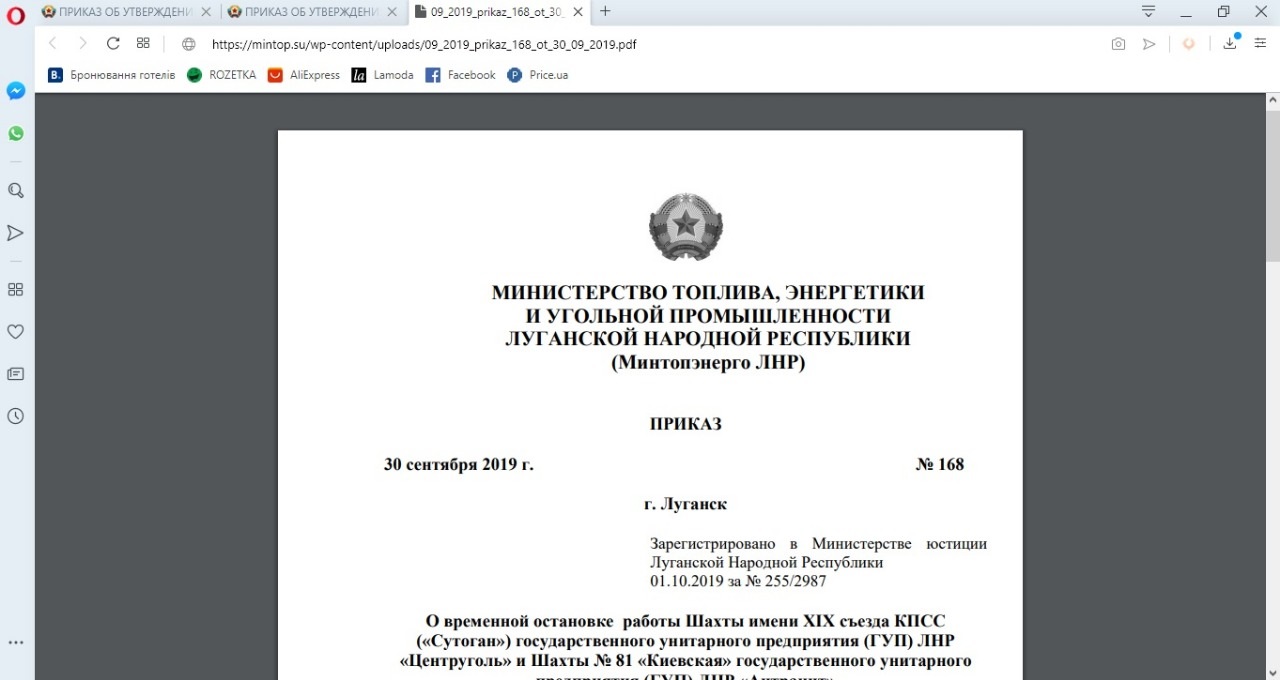Click the line И УГОЛЬНОЙ ПРОМЫШЛЕННОСТИ
The height and width of the screenshot is (680, 1280).
click(708, 316)
